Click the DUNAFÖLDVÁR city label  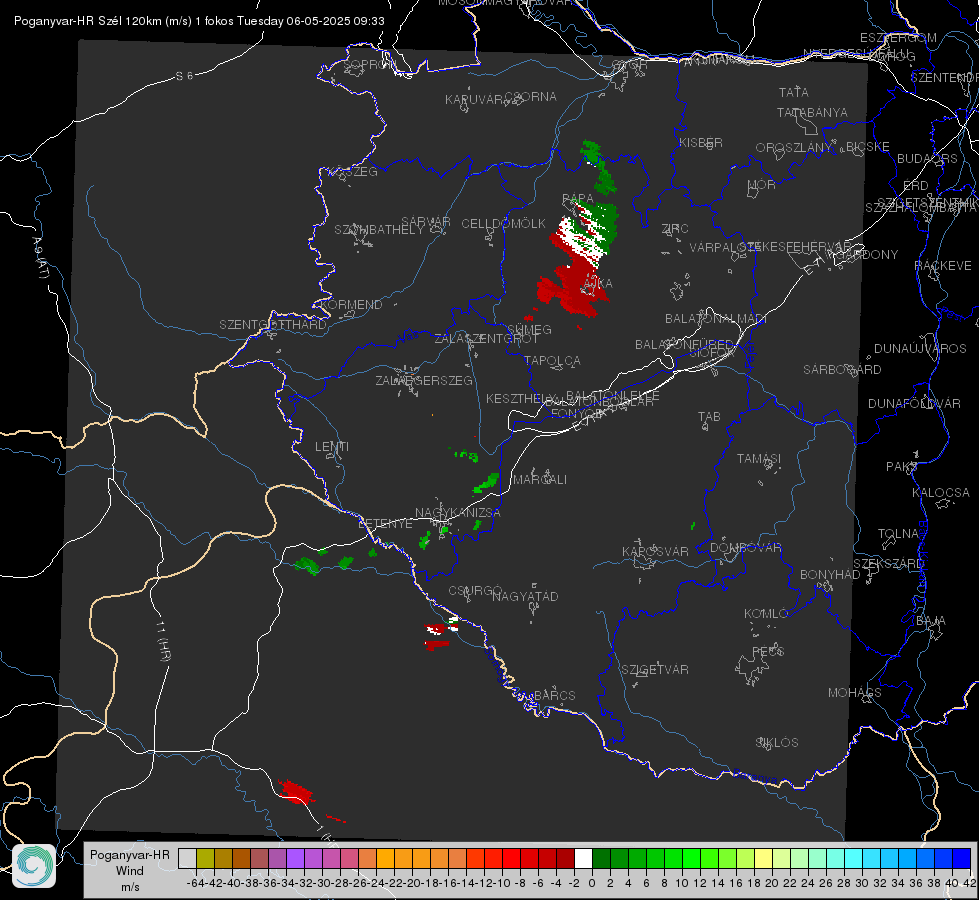click(914, 403)
